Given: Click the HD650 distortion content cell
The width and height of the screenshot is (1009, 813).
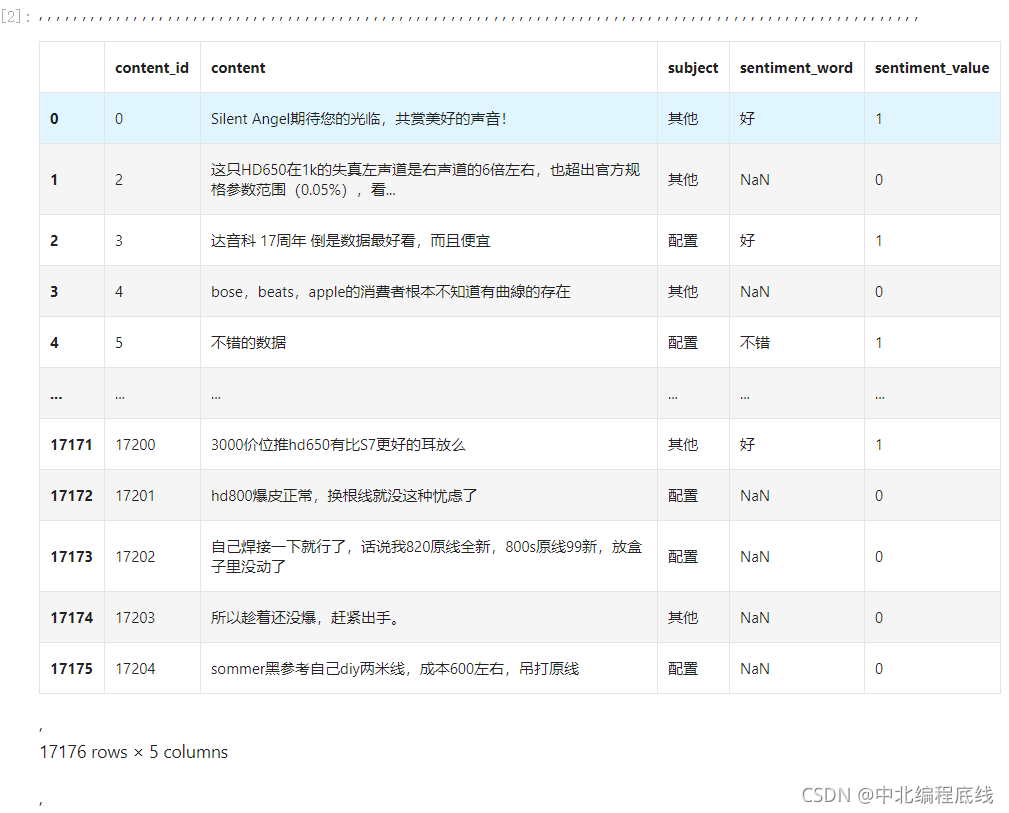Looking at the screenshot, I should [429, 180].
